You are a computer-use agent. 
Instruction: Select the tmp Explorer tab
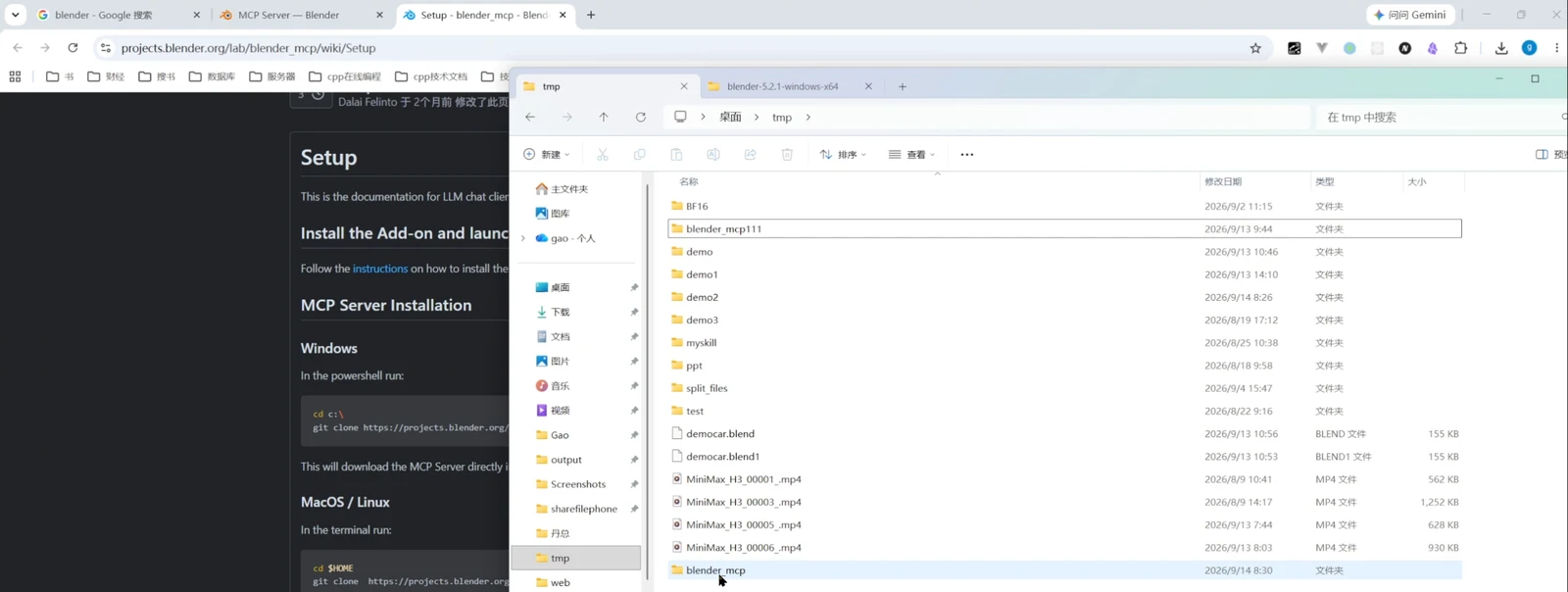pyautogui.click(x=607, y=86)
